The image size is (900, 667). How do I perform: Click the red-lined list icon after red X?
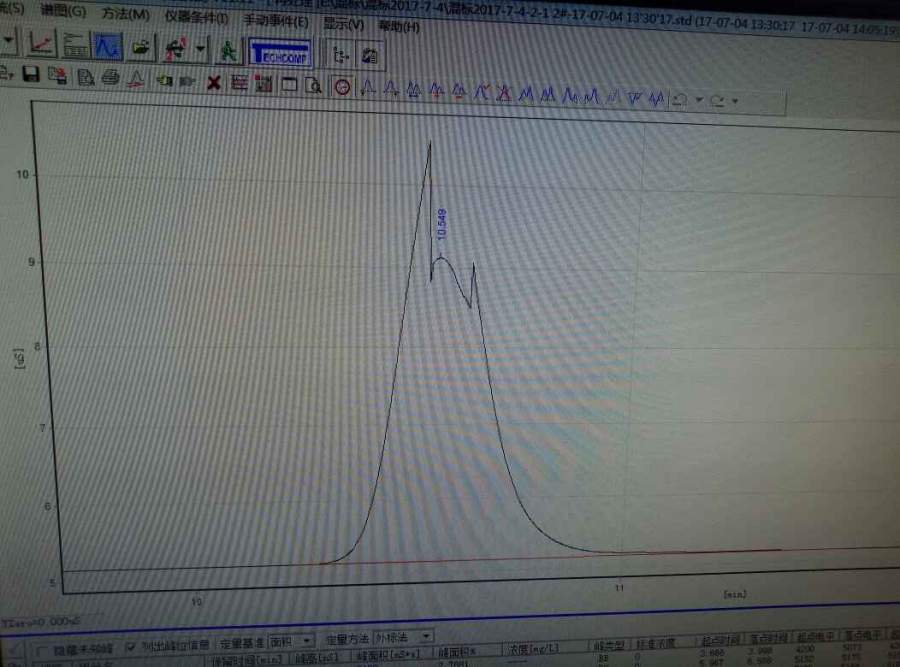[x=239, y=83]
